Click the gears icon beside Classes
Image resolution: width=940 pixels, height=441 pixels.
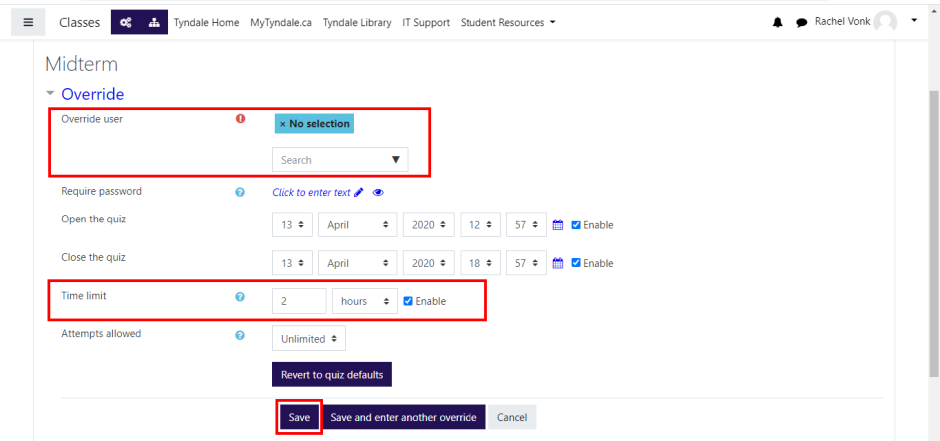coord(125,22)
